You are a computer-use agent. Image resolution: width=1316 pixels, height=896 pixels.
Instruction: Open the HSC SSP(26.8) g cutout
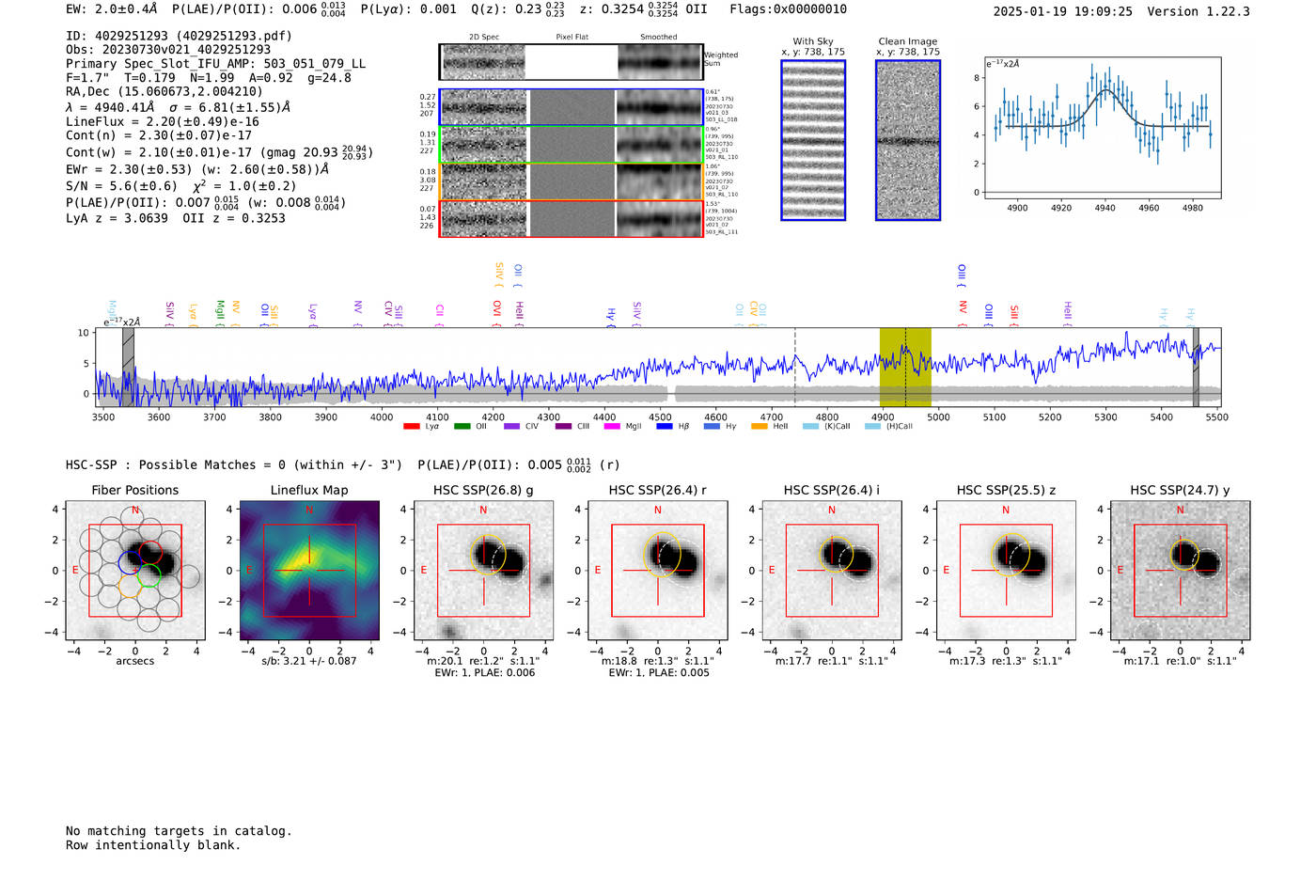coord(483,571)
